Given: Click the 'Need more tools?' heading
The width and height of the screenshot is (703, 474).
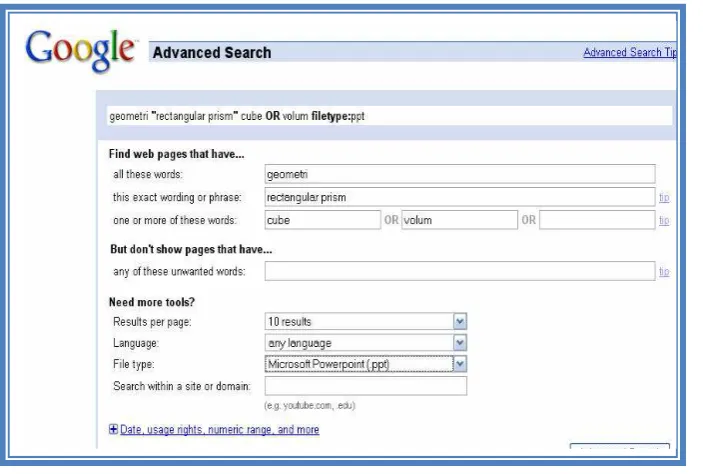Looking at the screenshot, I should (152, 302).
